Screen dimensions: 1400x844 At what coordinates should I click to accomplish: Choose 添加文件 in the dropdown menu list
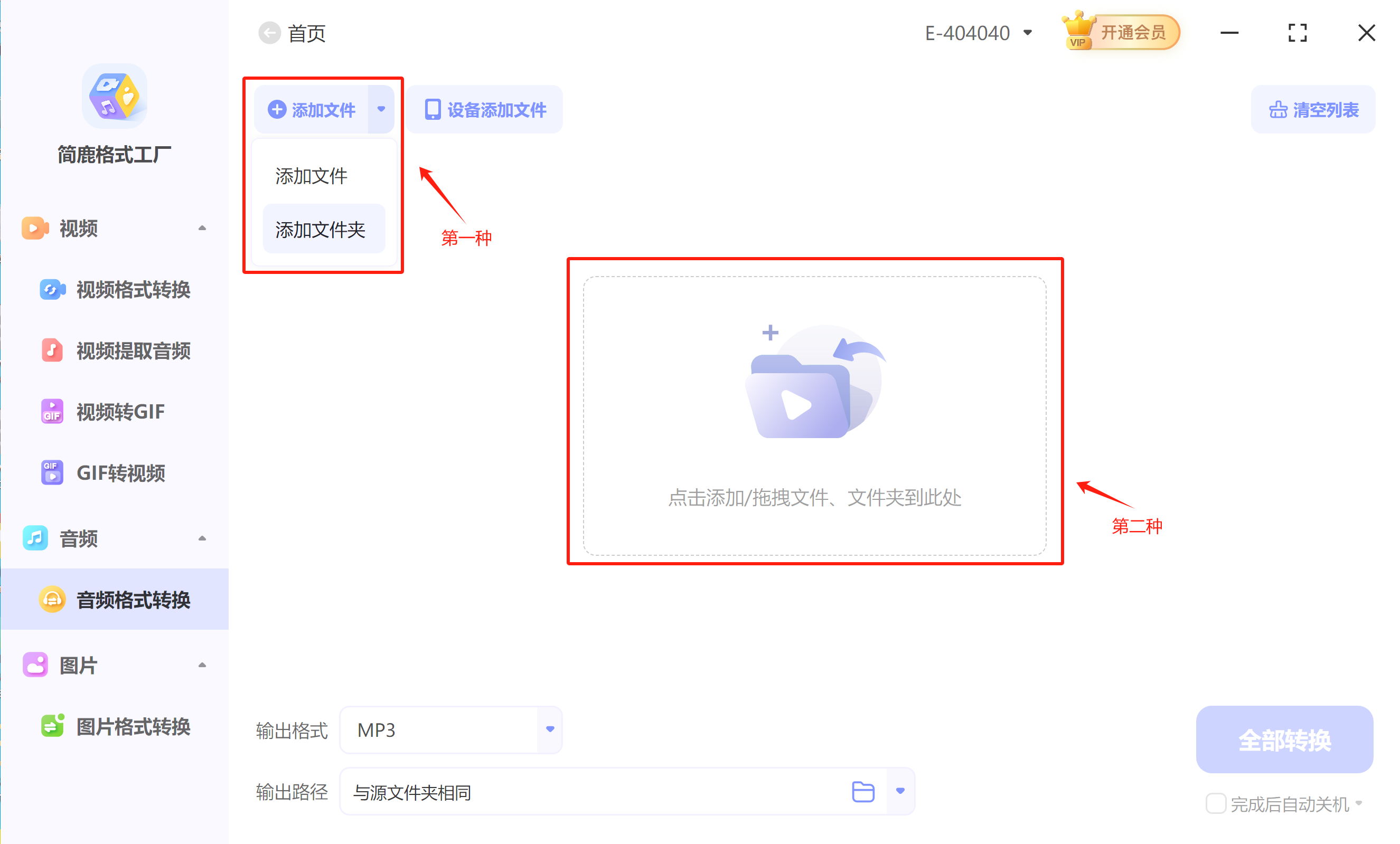pos(312,176)
